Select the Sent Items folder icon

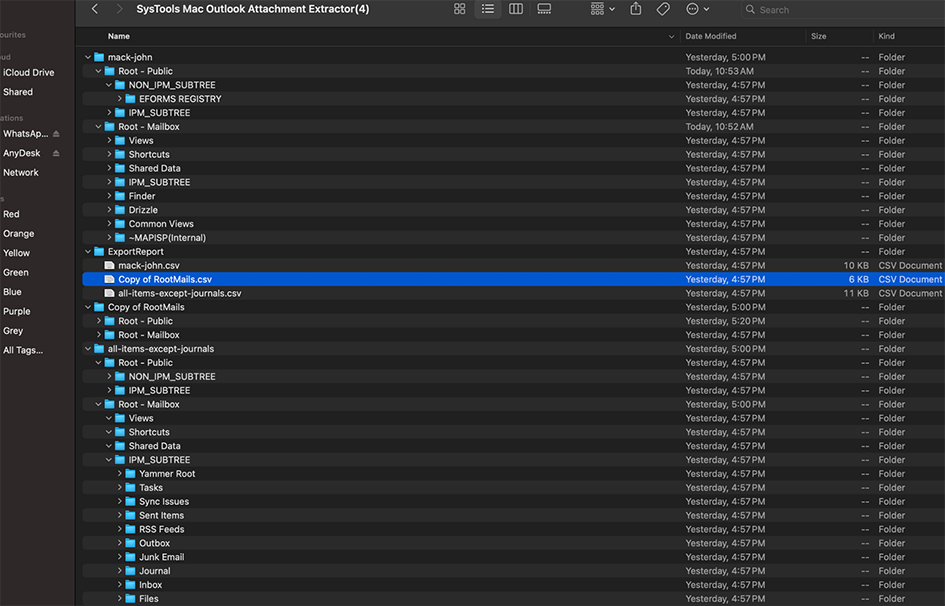[x=130, y=515]
